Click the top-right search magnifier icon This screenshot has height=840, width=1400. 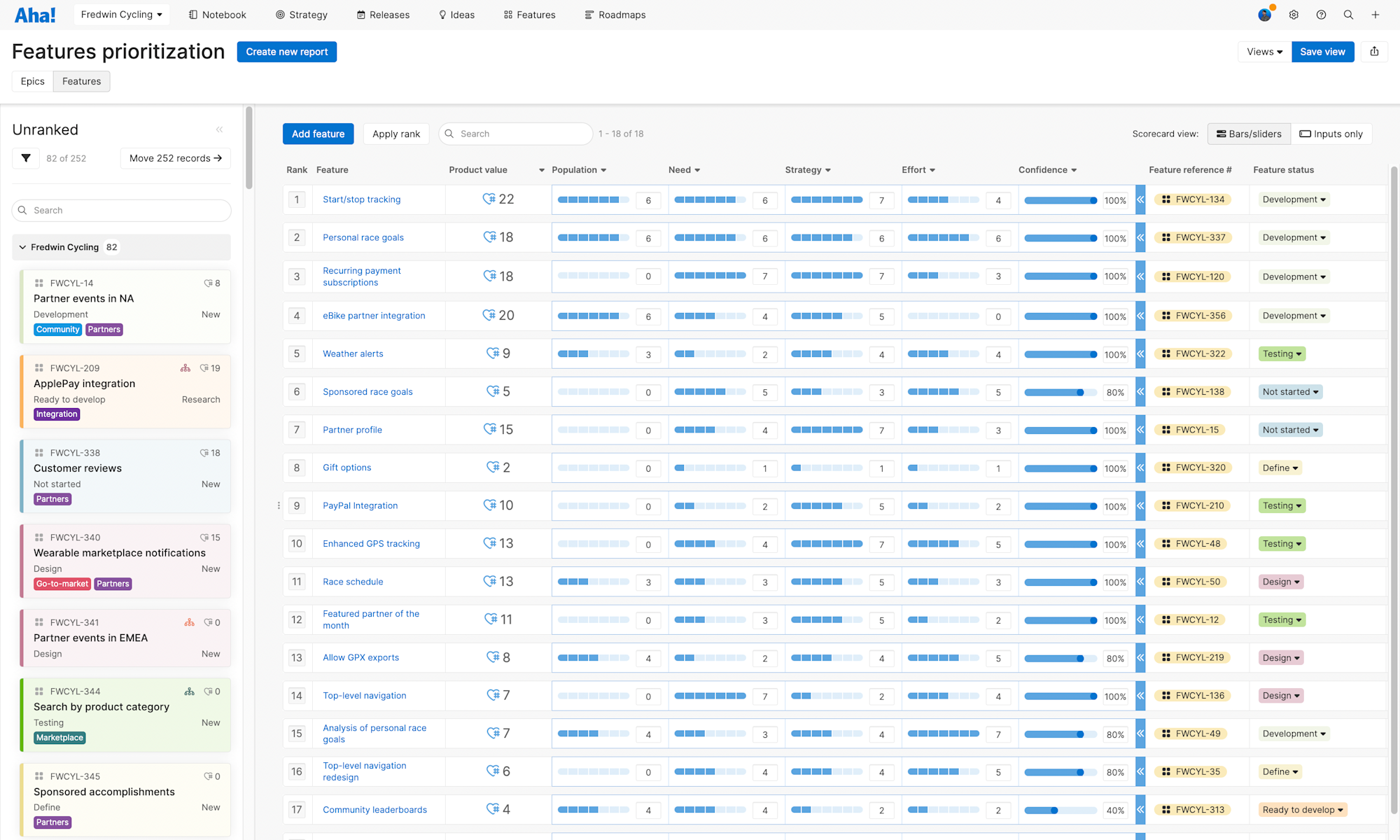coord(1348,15)
